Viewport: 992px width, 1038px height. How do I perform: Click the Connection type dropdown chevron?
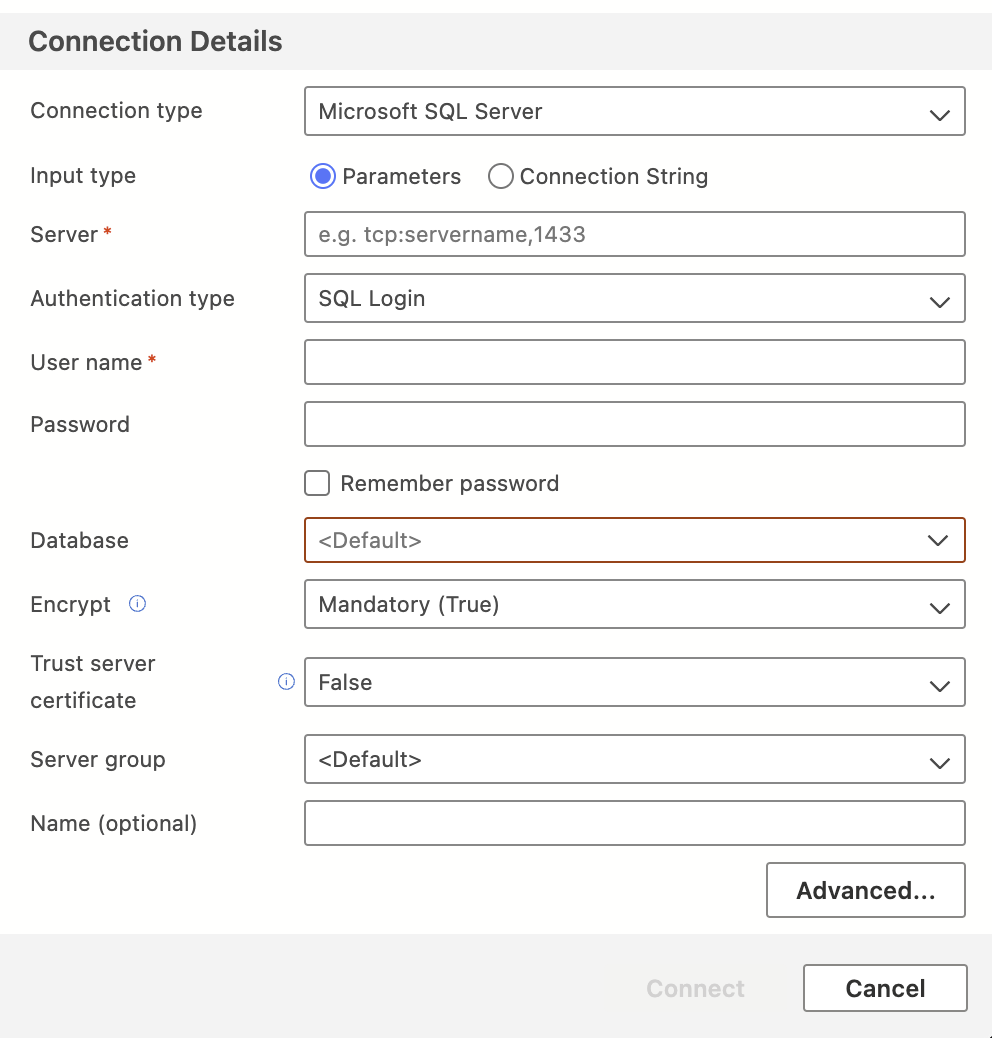pos(940,115)
